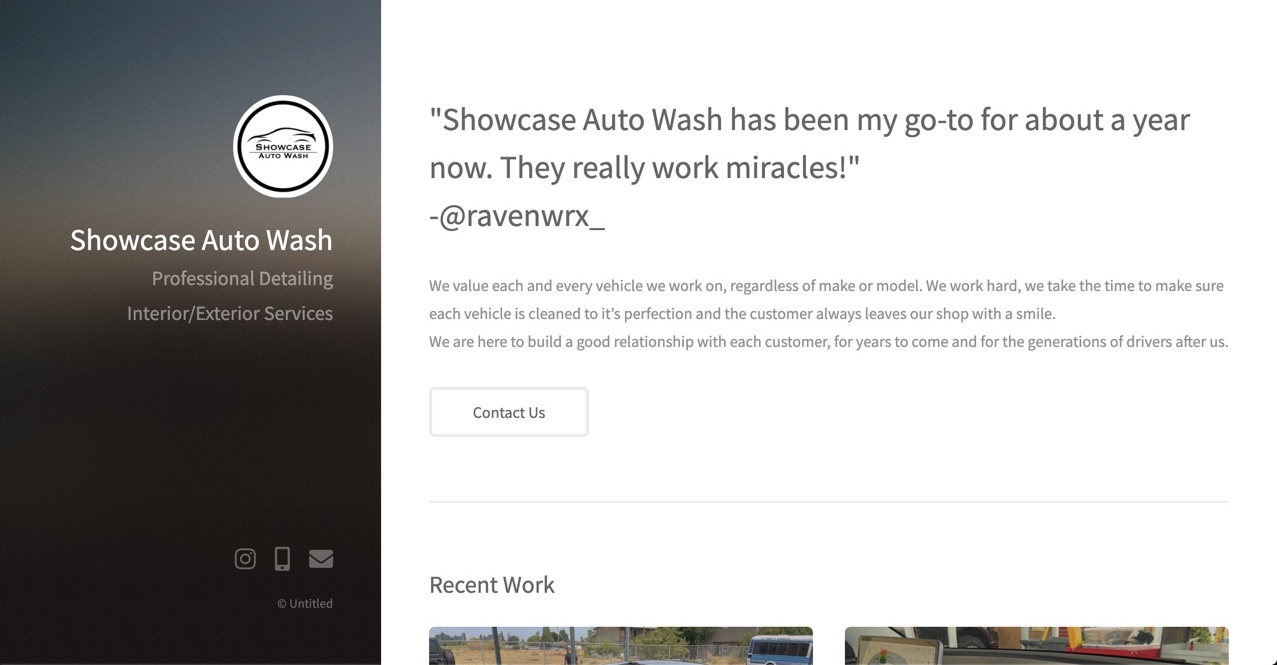Click the -@ravenwrx_ attribution
This screenshot has height=665, width=1277.
(517, 215)
